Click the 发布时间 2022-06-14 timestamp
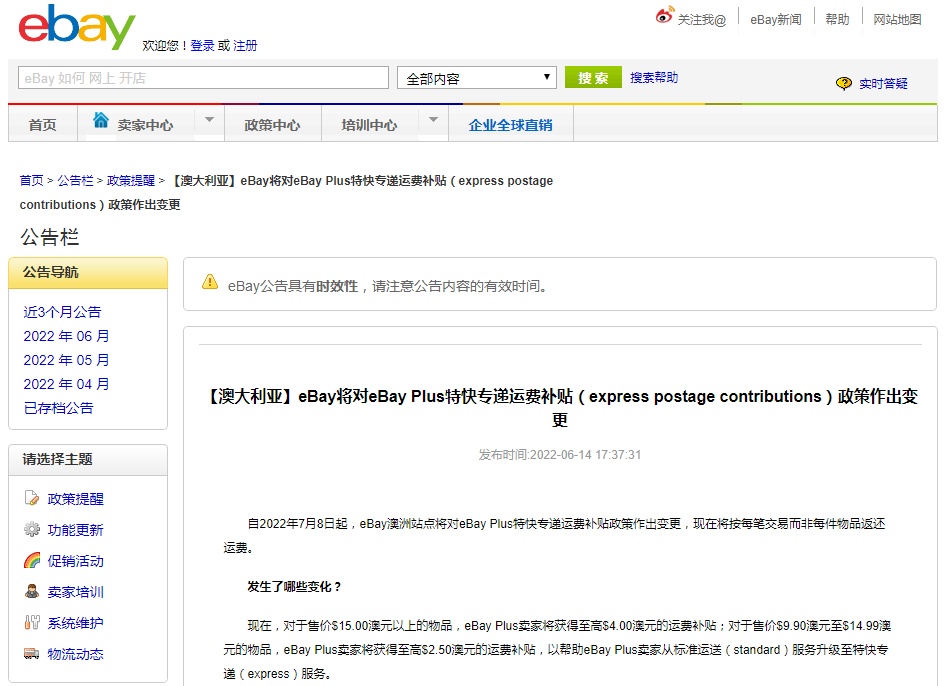Viewport: 945px width, 686px height. (x=560, y=455)
